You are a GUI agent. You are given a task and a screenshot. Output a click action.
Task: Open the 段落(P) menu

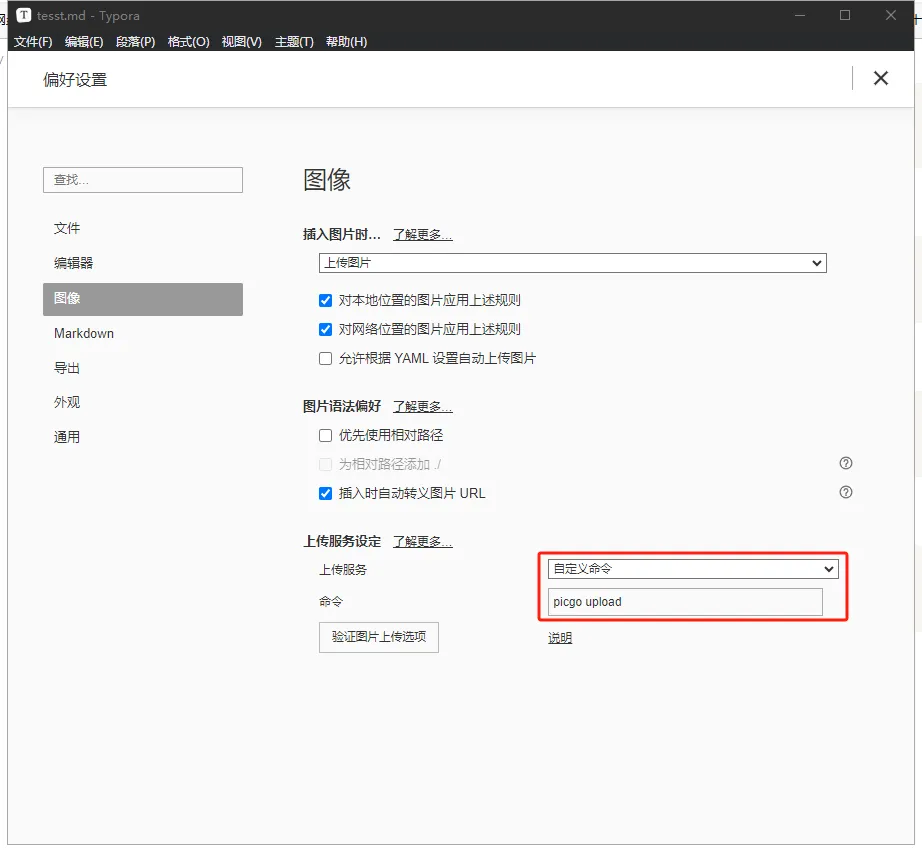(136, 42)
